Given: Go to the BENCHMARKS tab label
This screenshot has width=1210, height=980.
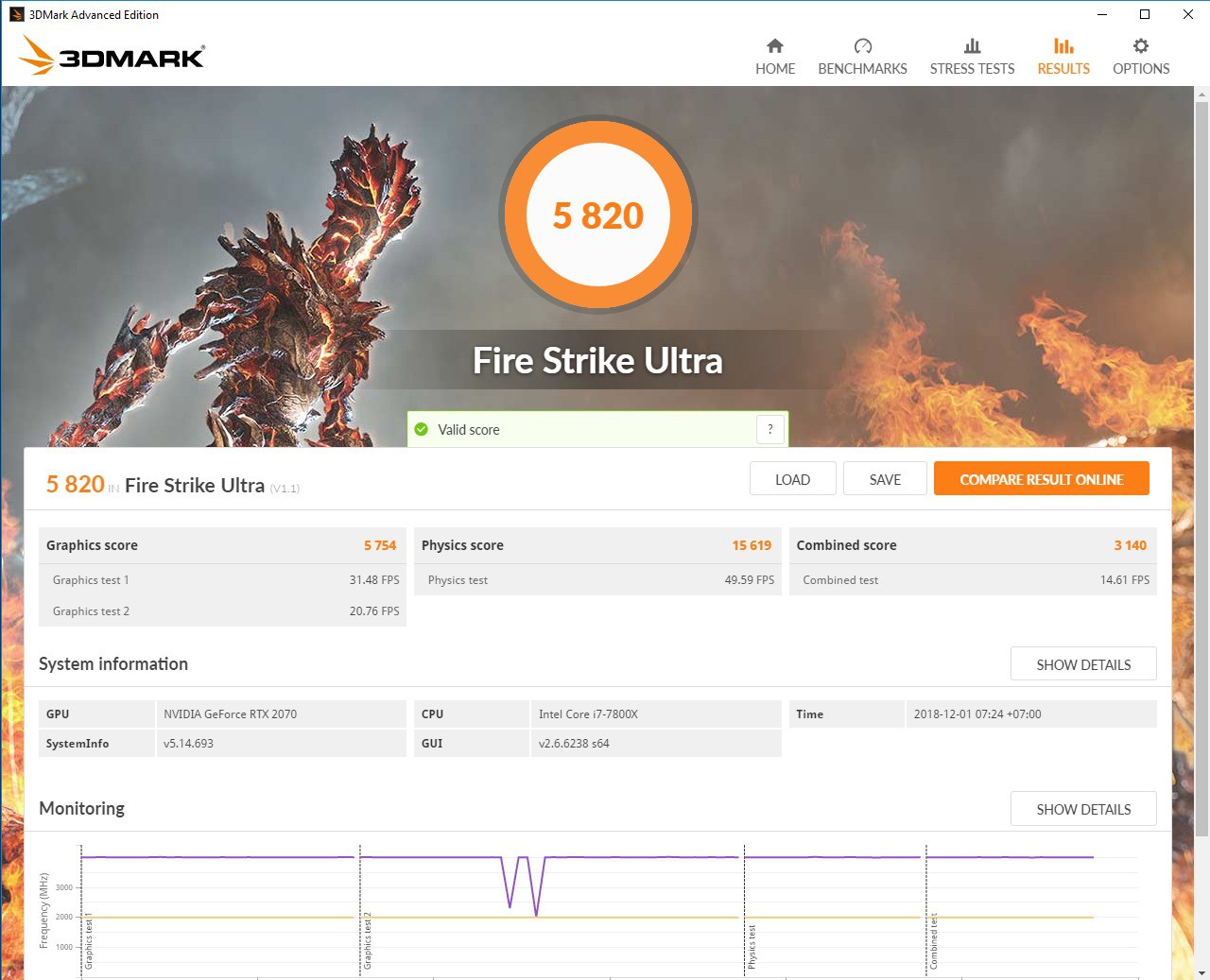Looking at the screenshot, I should tap(862, 69).
